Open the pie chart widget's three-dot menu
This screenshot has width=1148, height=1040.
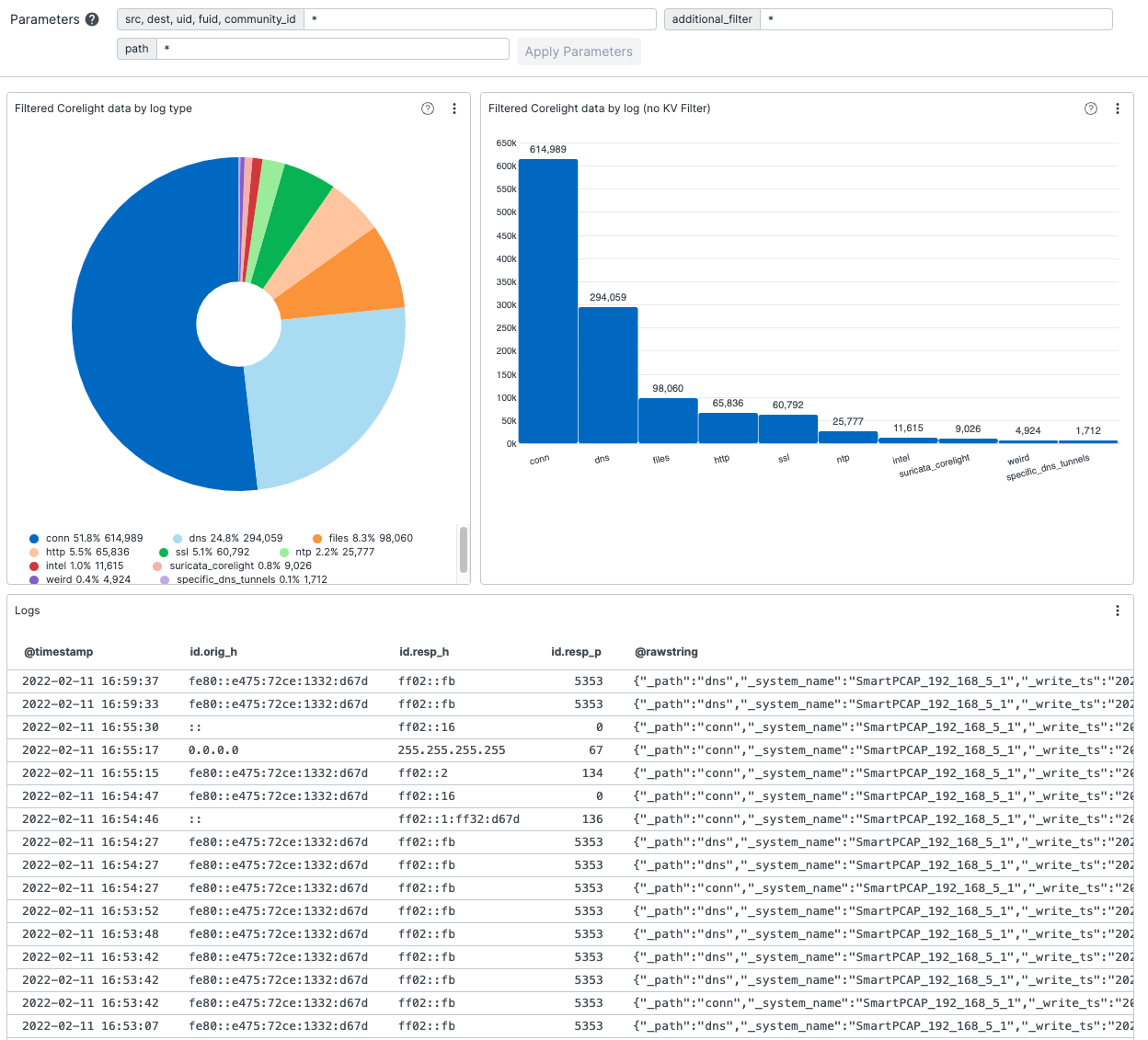(x=454, y=109)
